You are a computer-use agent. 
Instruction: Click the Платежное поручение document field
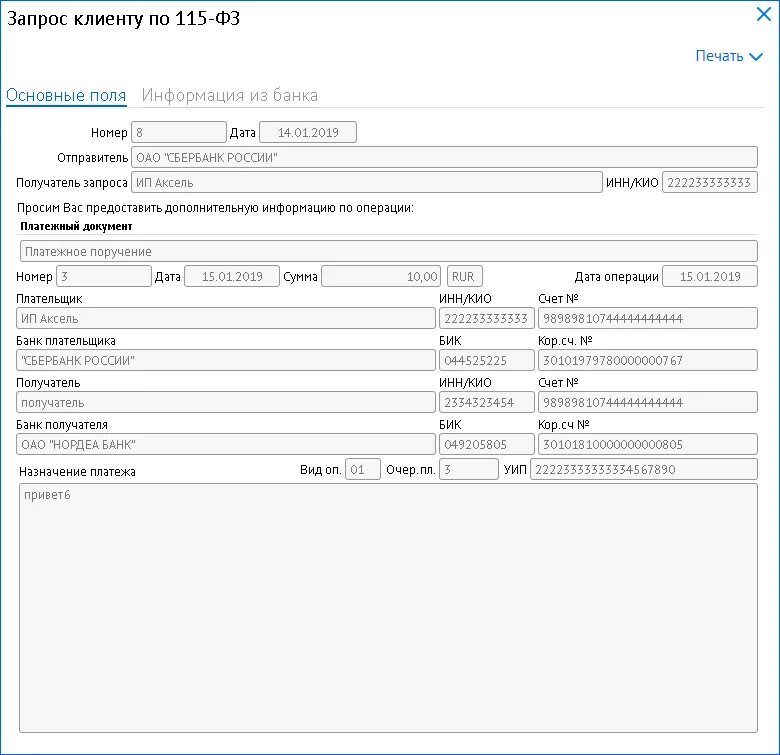(x=389, y=251)
